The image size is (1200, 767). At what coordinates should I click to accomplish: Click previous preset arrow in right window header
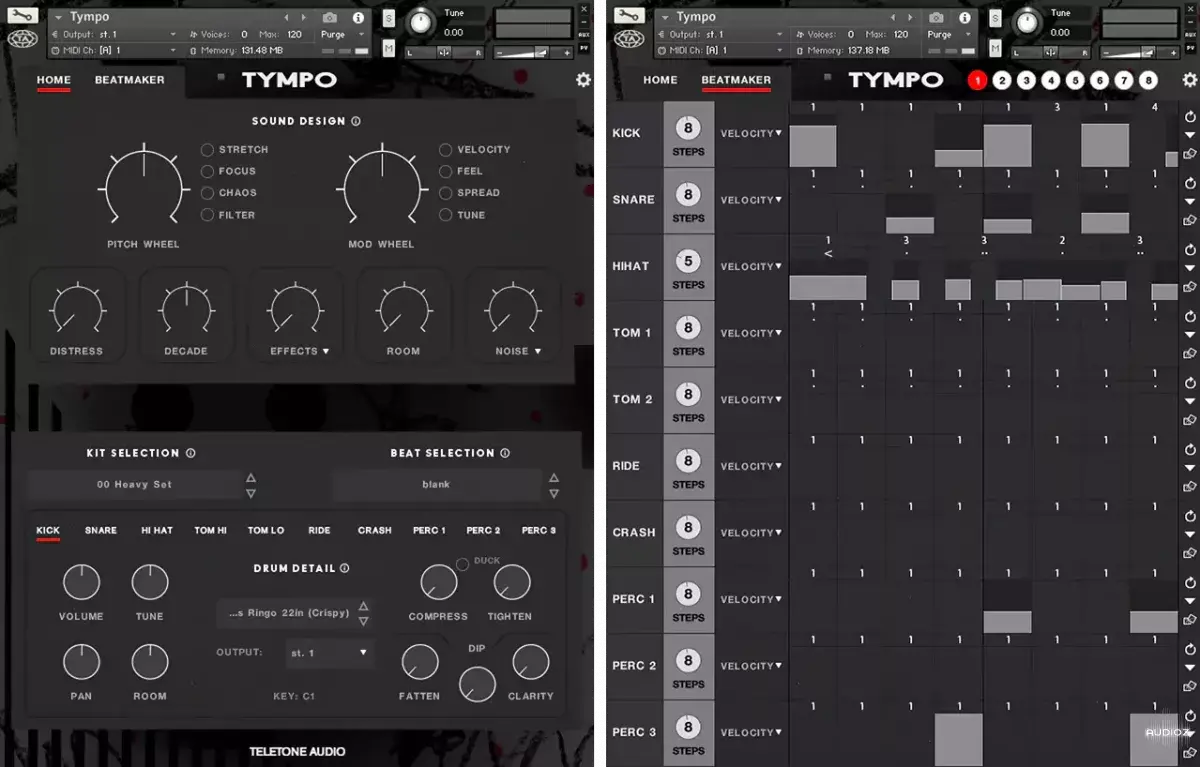tap(894, 17)
